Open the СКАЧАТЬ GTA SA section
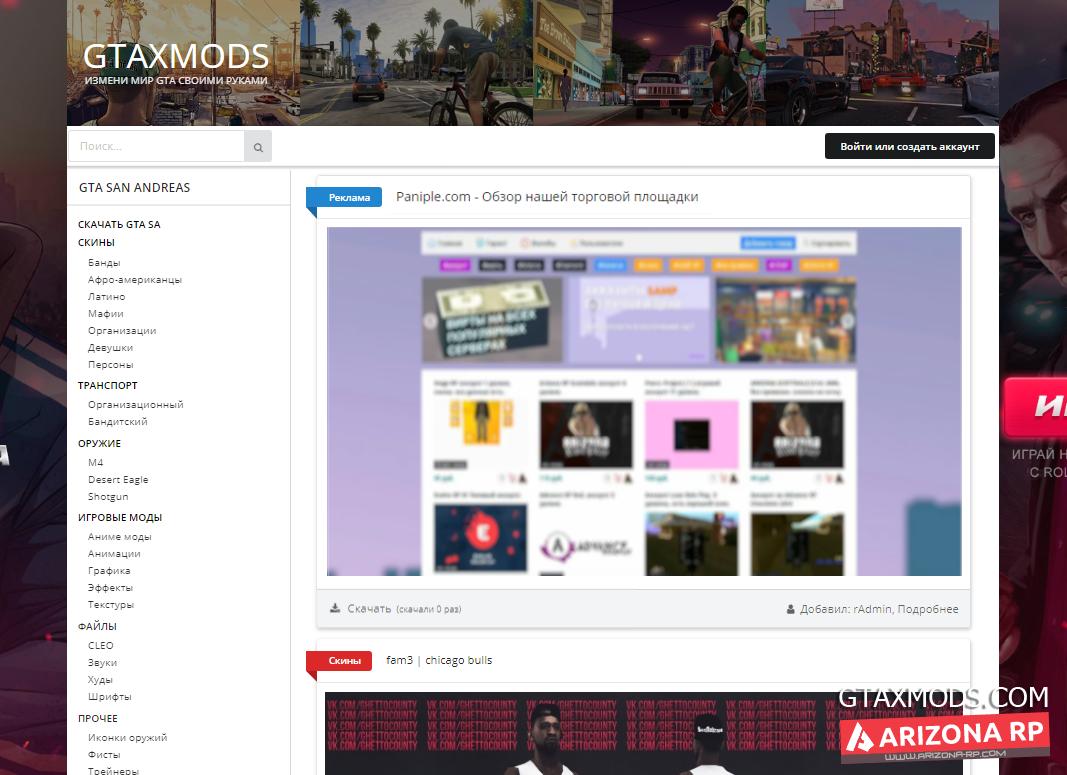The height and width of the screenshot is (775, 1067). pyautogui.click(x=119, y=224)
